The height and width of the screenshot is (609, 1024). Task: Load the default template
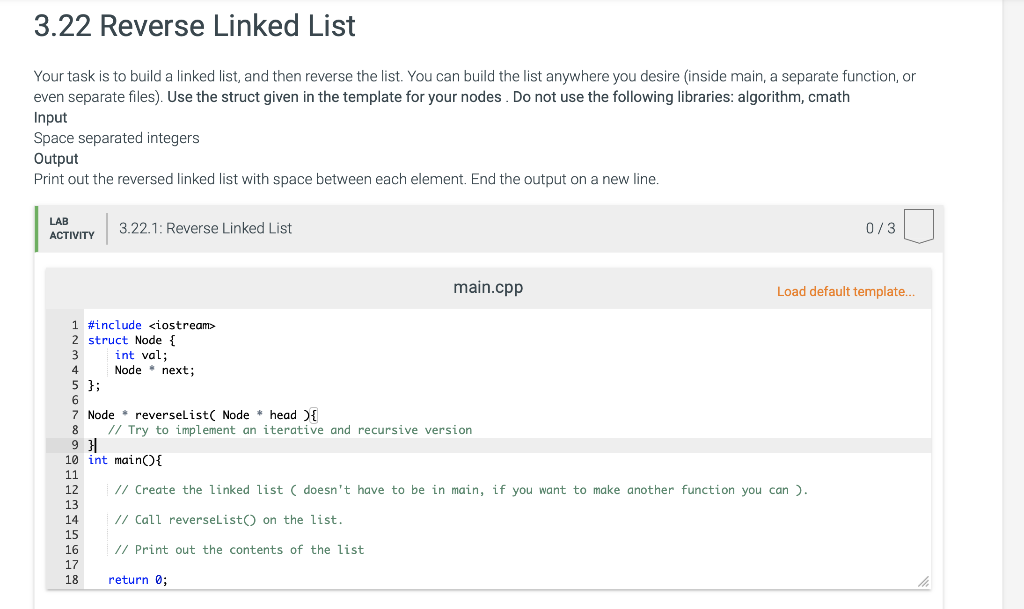(846, 292)
